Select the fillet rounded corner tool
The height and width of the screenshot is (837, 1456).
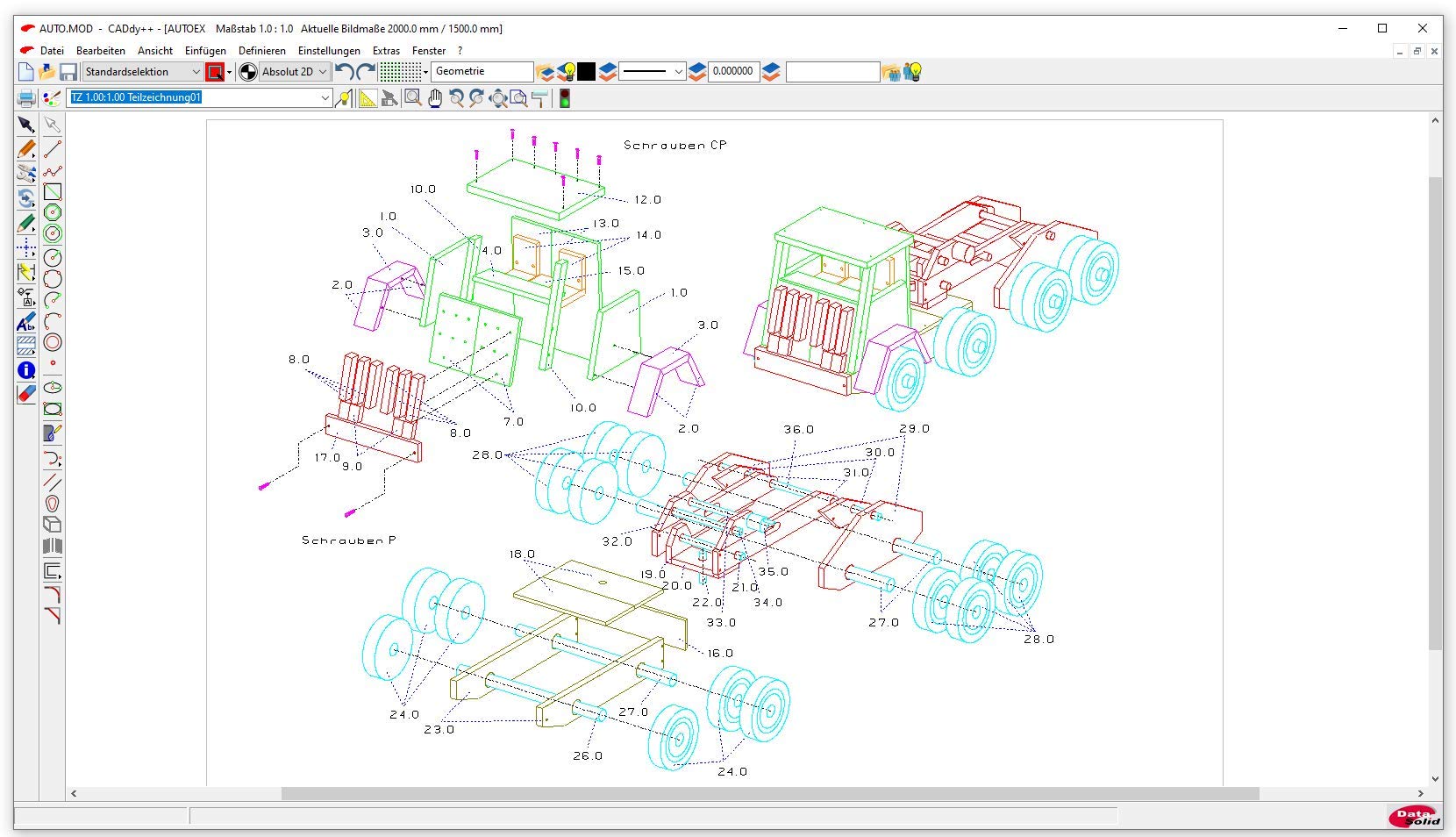(53, 594)
